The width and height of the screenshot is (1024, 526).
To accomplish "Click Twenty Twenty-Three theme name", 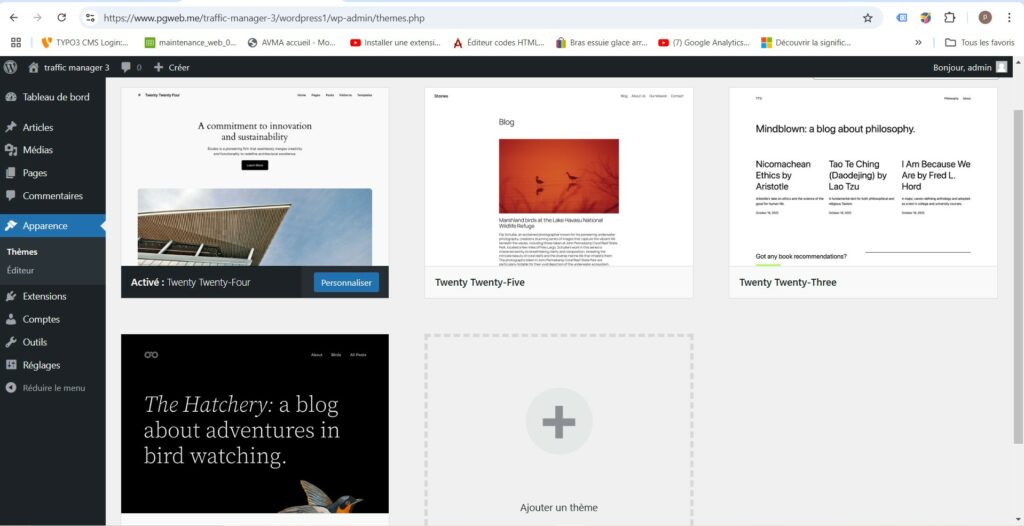I will [788, 282].
